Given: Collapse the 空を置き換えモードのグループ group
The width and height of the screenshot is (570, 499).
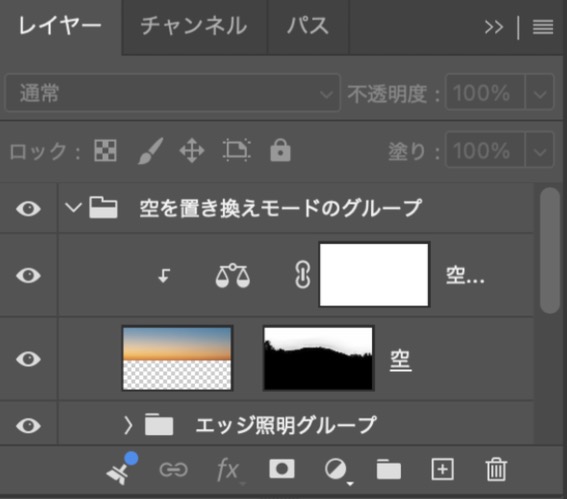Looking at the screenshot, I should tap(73, 208).
